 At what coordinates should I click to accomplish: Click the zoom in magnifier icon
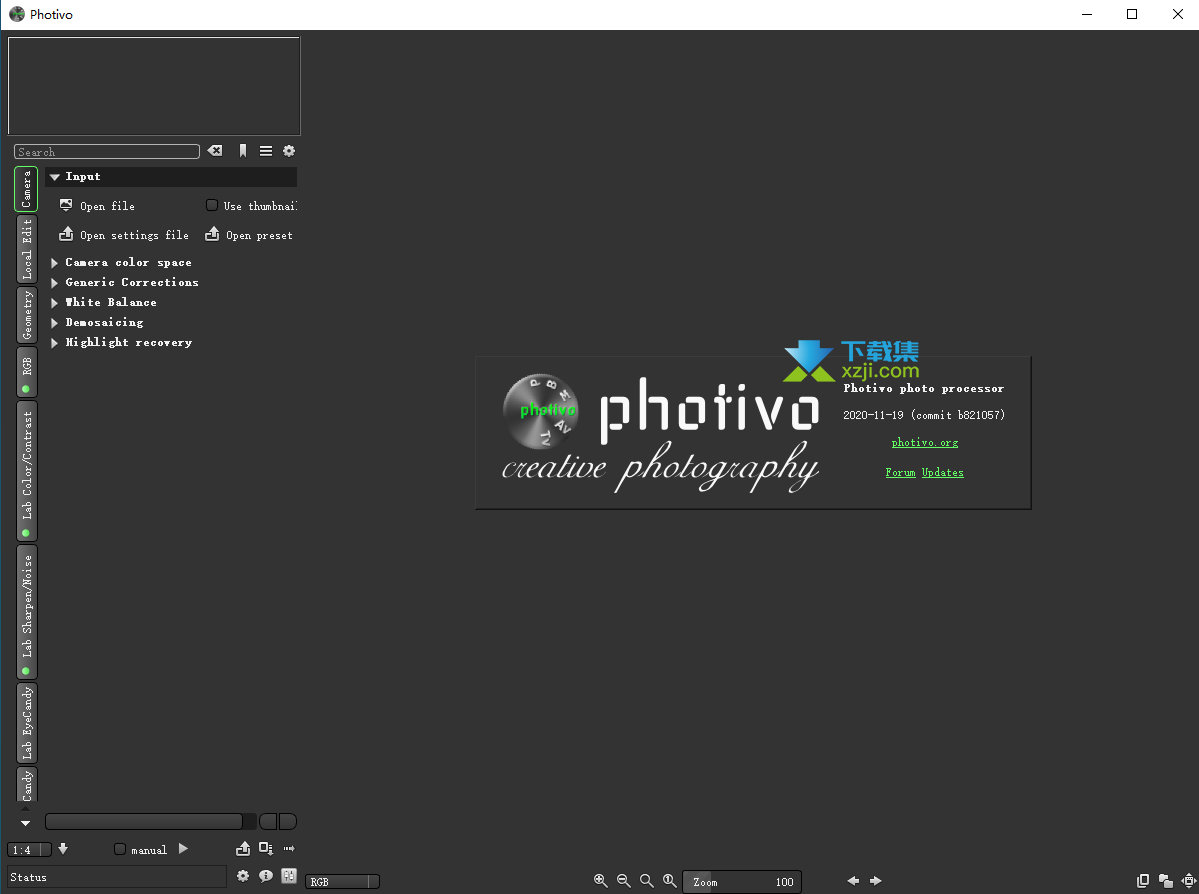coord(600,881)
